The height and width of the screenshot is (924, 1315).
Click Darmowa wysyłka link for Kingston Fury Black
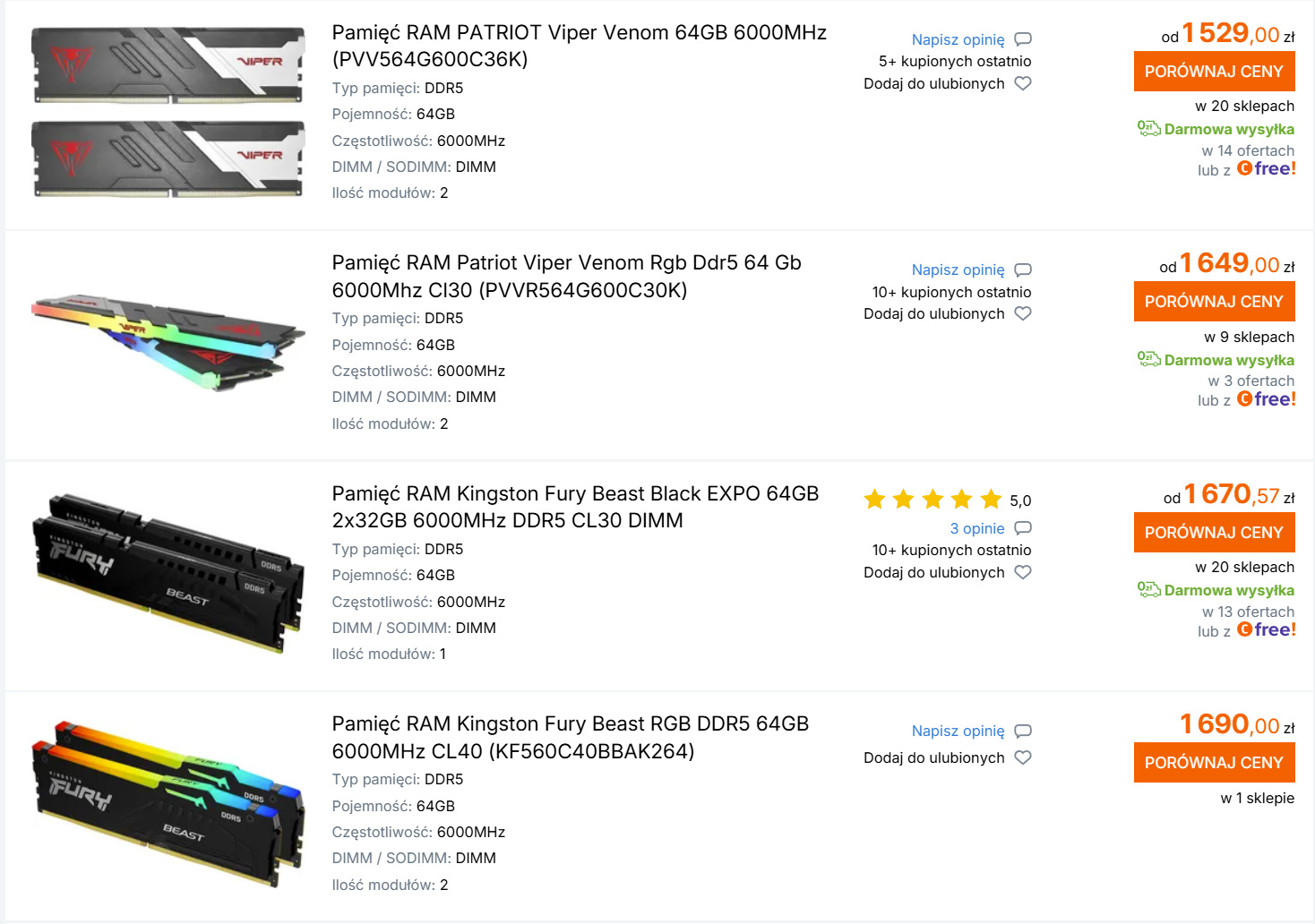click(1229, 590)
